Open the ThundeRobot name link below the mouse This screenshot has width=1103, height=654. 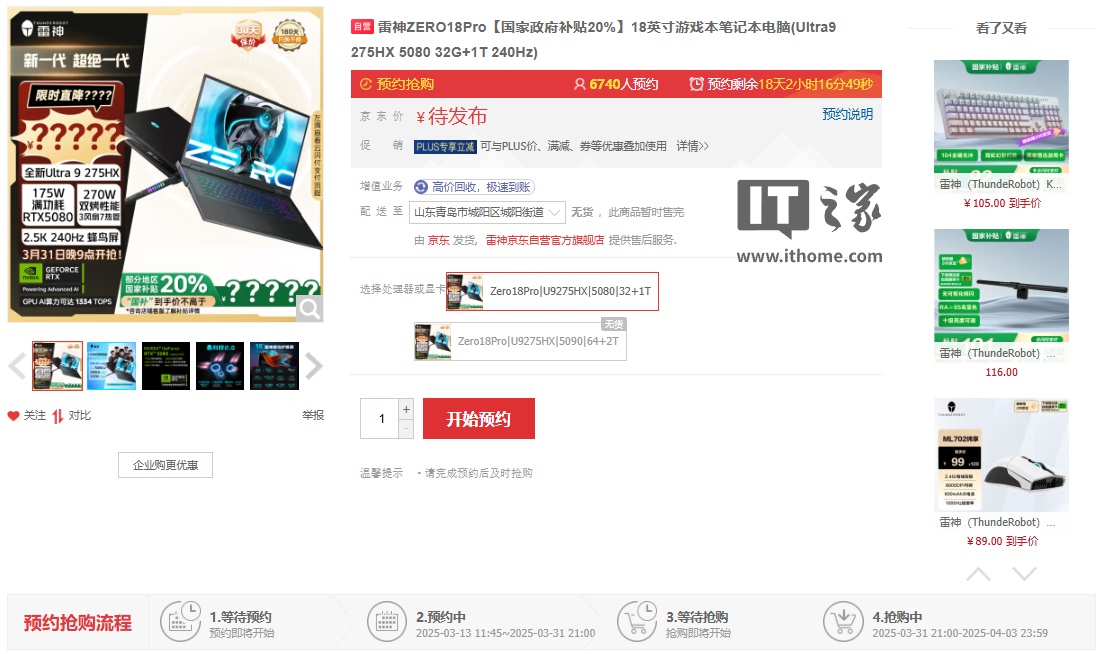997,522
